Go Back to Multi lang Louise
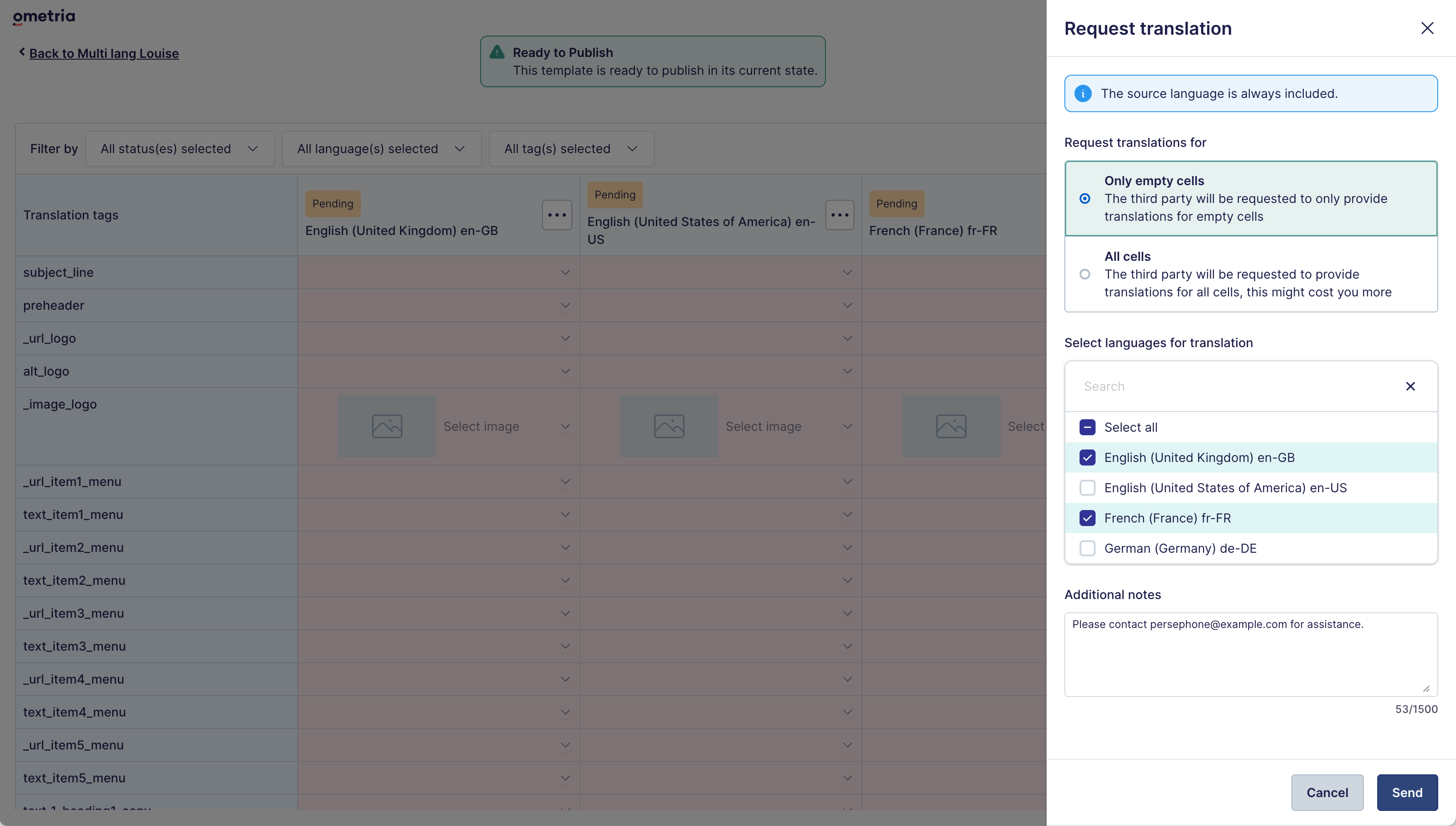The height and width of the screenshot is (826, 1456). [104, 53]
